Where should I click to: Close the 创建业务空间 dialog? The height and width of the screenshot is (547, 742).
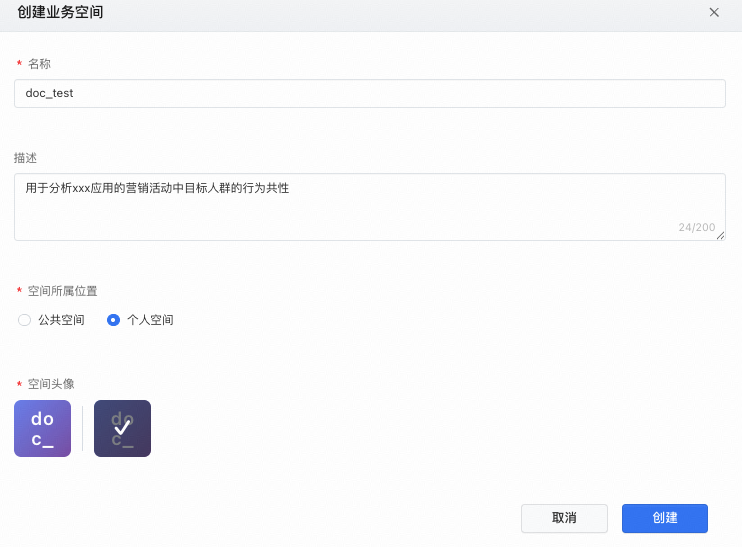click(714, 13)
